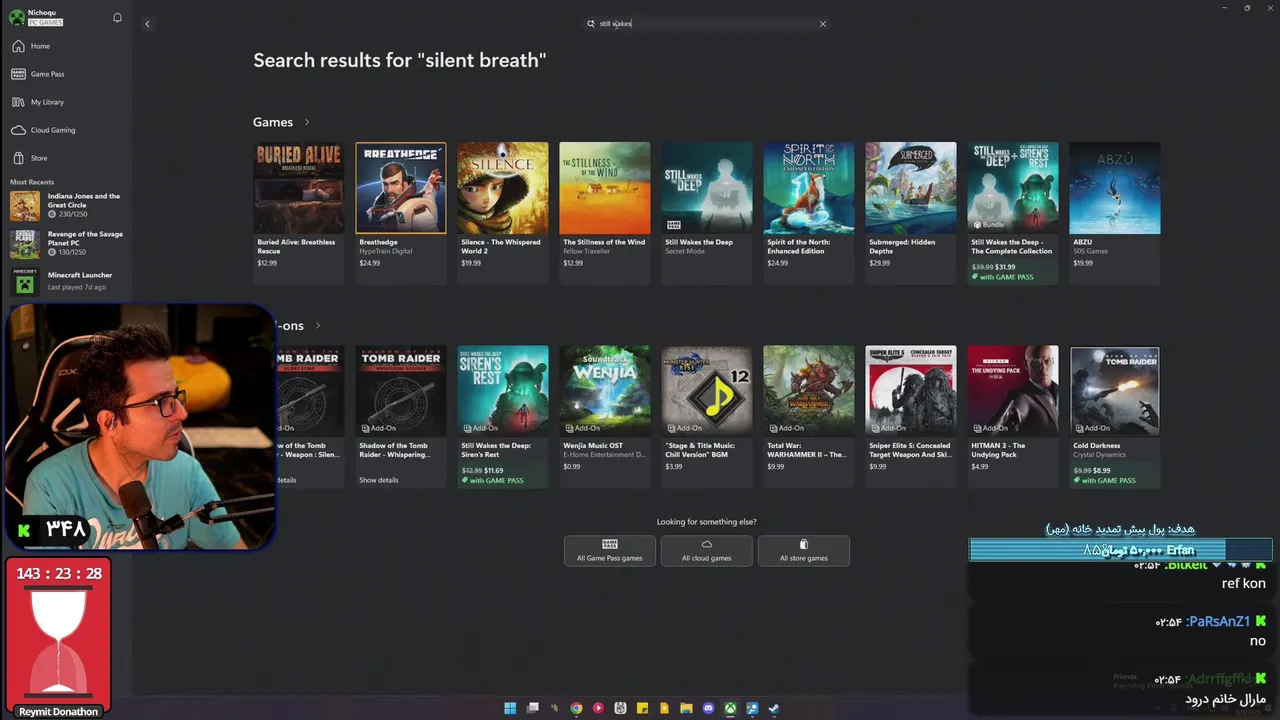Screen dimensions: 1280x720
Task: Clear search with the X icon
Action: click(823, 24)
